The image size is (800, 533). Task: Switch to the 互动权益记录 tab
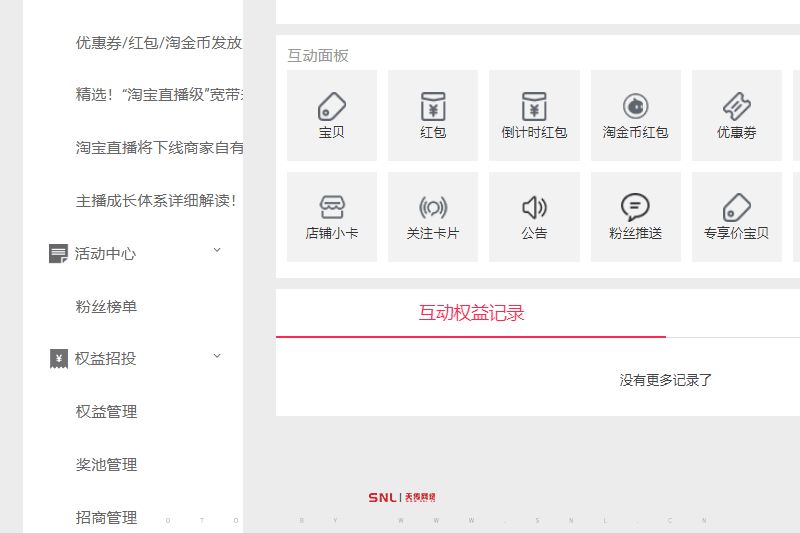tap(471, 313)
